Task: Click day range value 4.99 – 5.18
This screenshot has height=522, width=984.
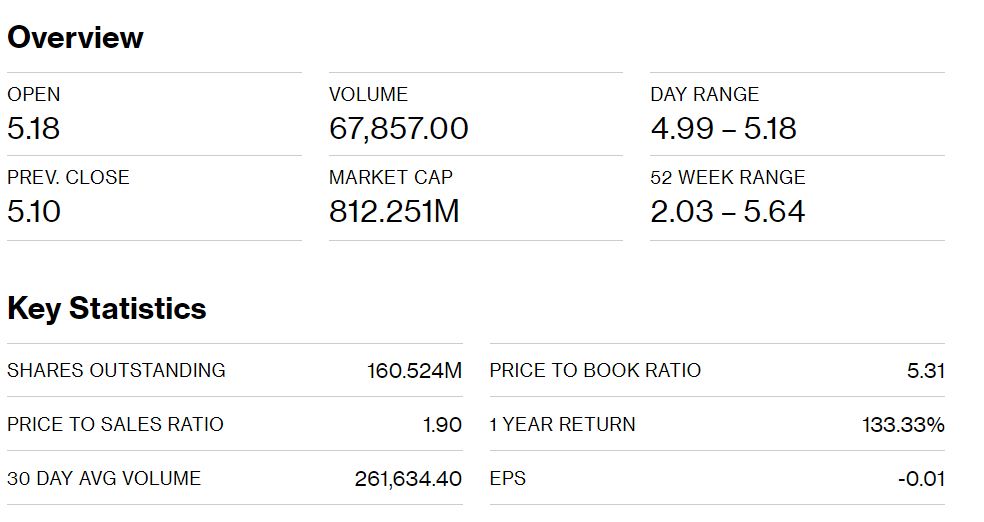Action: 723,129
